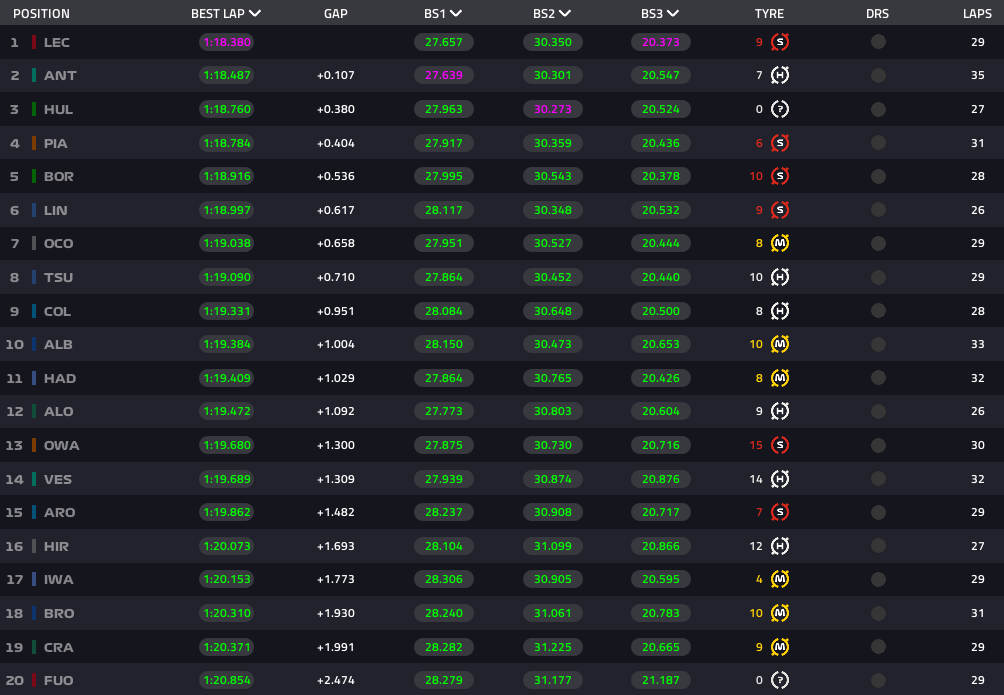Toggle the DRS indicator for ALB

click(878, 344)
